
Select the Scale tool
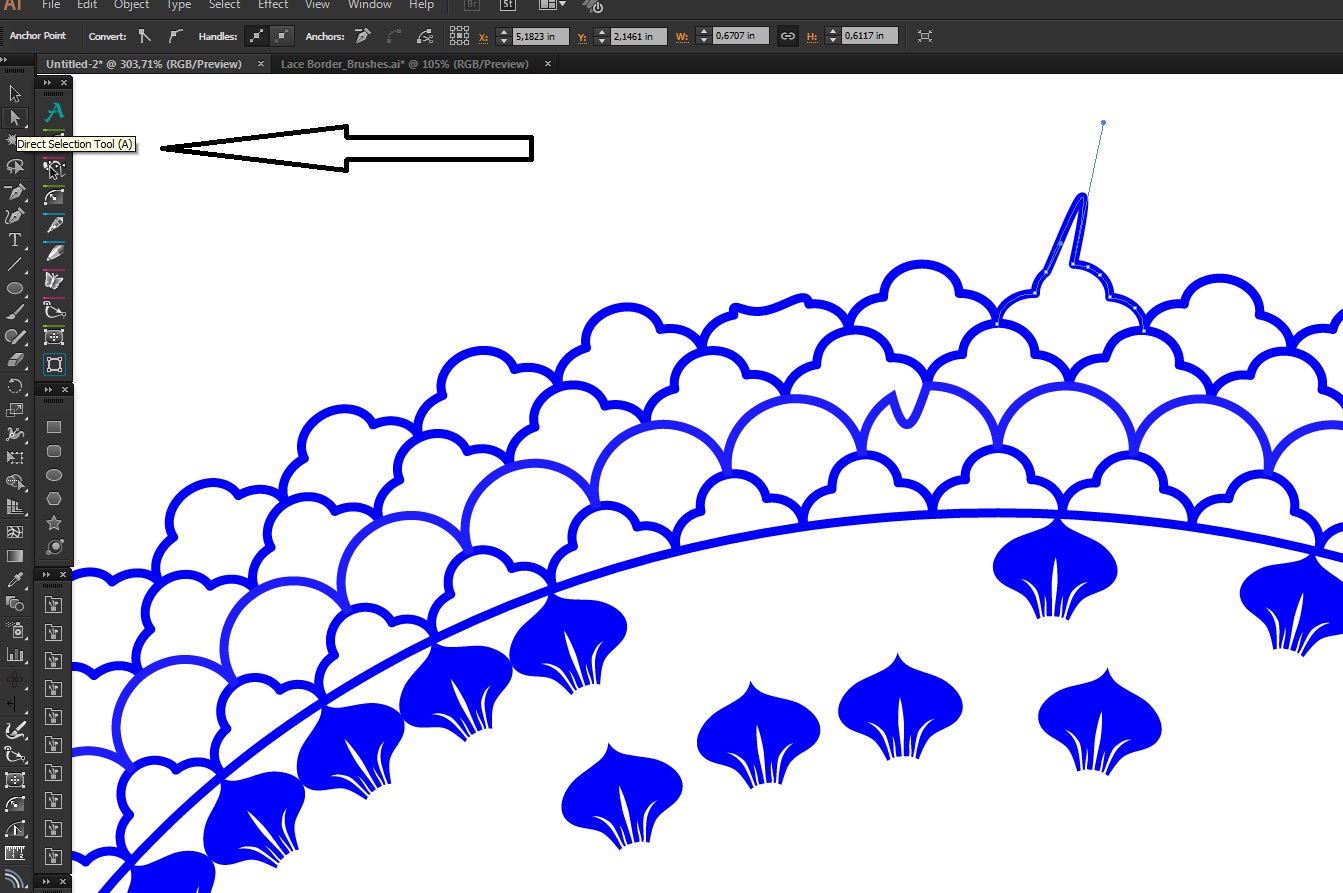15,410
